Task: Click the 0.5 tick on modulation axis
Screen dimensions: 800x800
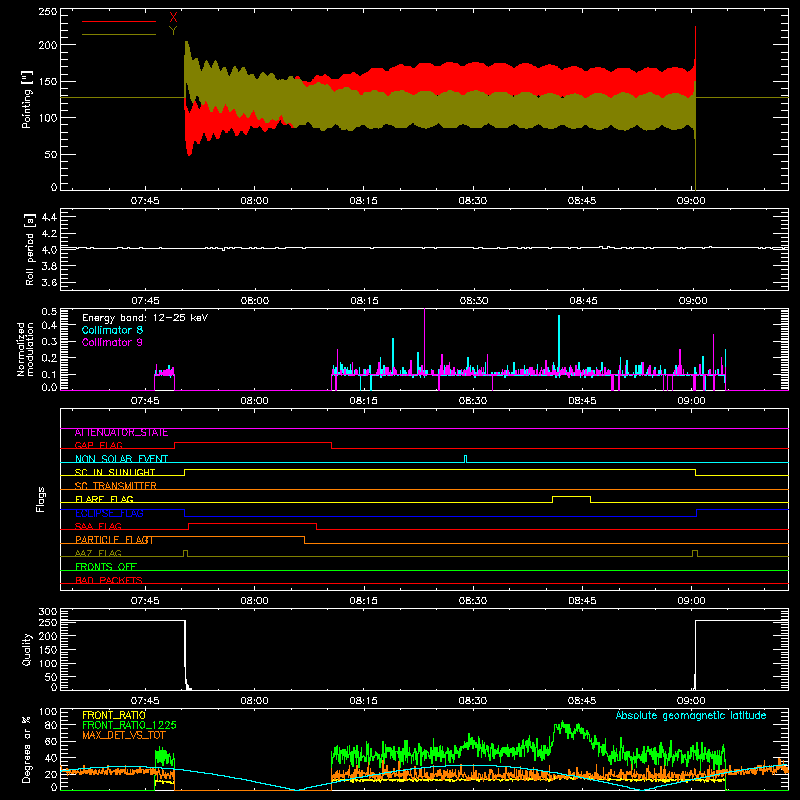Action: point(49,312)
